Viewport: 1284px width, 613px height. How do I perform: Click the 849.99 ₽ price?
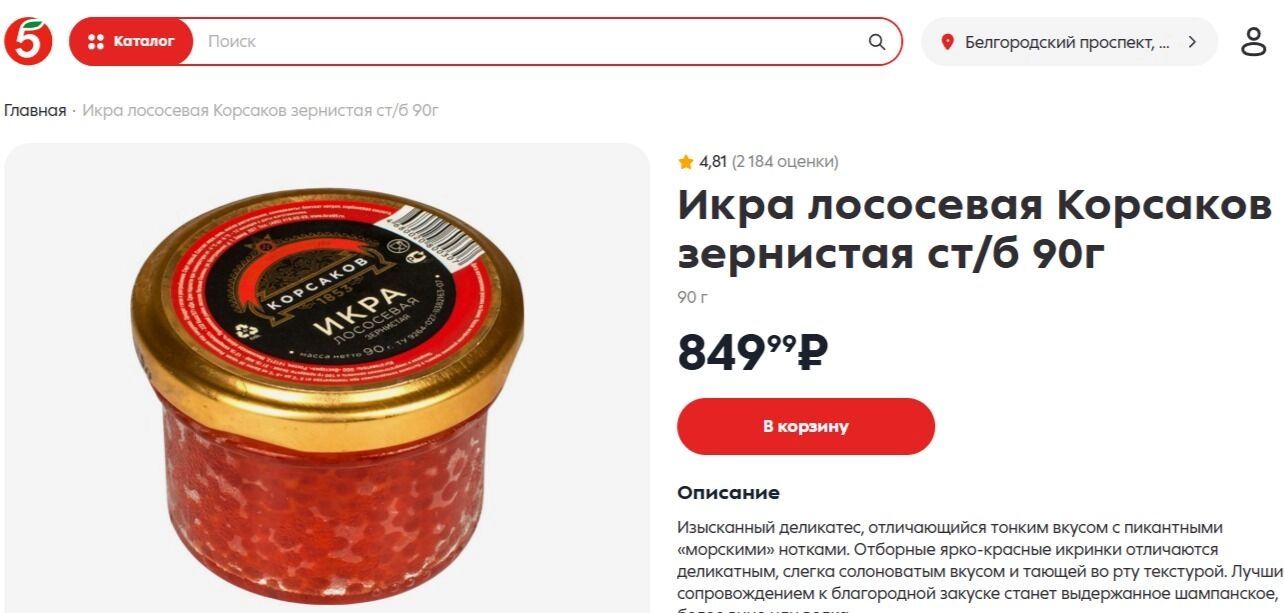753,351
